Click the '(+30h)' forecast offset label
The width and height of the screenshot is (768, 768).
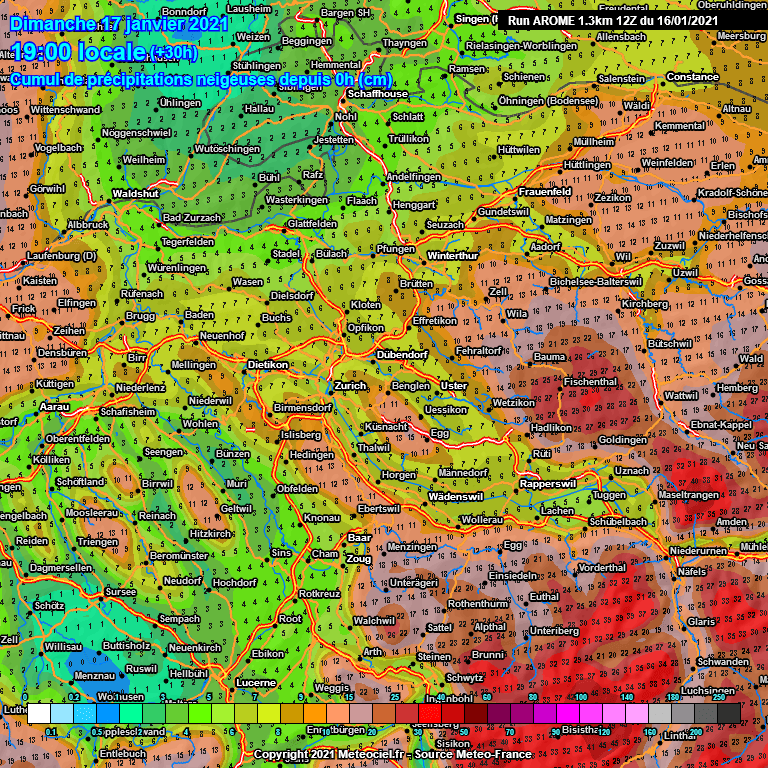(x=174, y=52)
